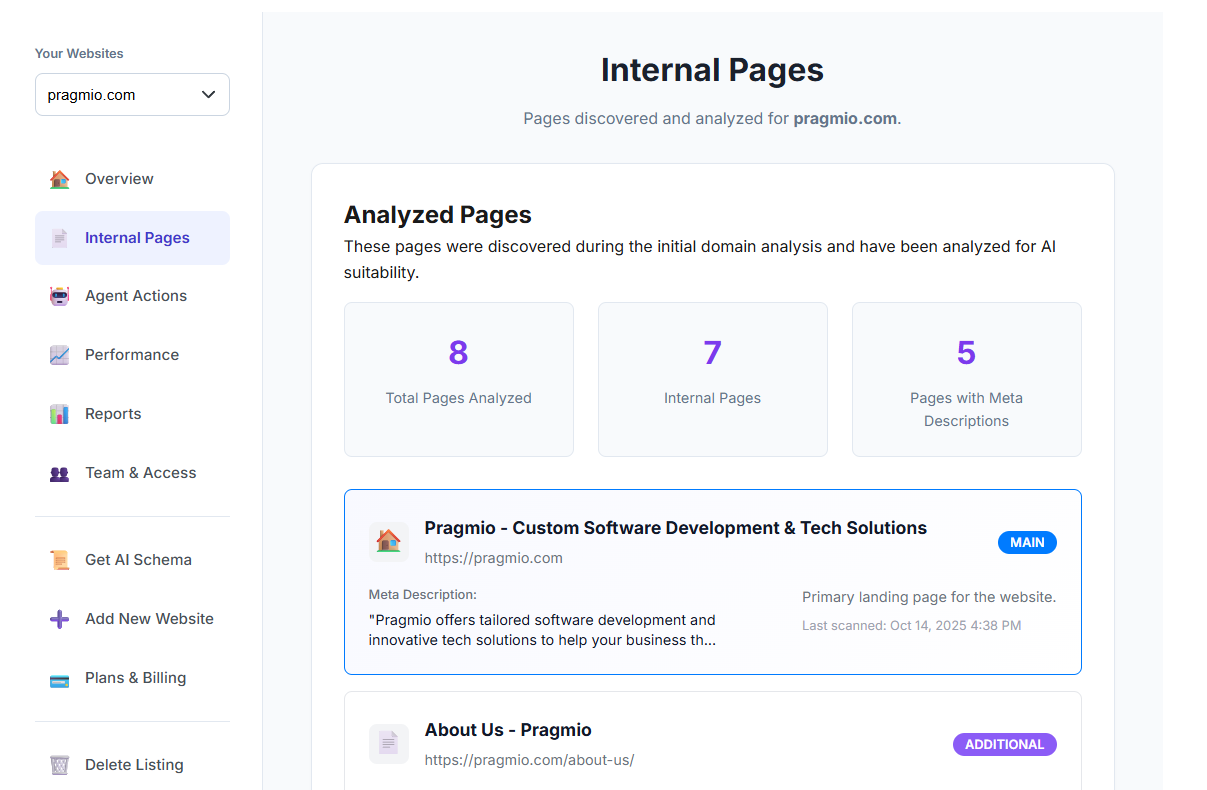Click the https://pragmio.com/about-us/ URL
The height and width of the screenshot is (790, 1207).
click(x=529, y=760)
